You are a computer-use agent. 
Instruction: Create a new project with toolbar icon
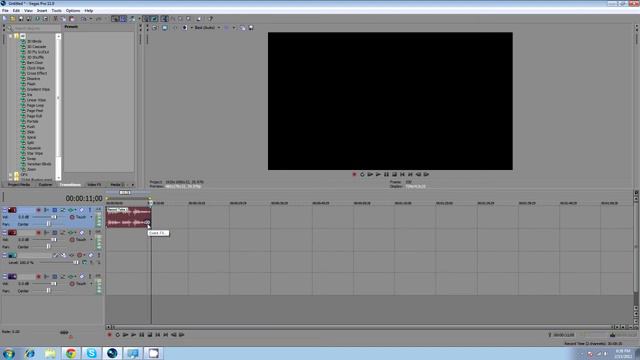click(x=5, y=19)
